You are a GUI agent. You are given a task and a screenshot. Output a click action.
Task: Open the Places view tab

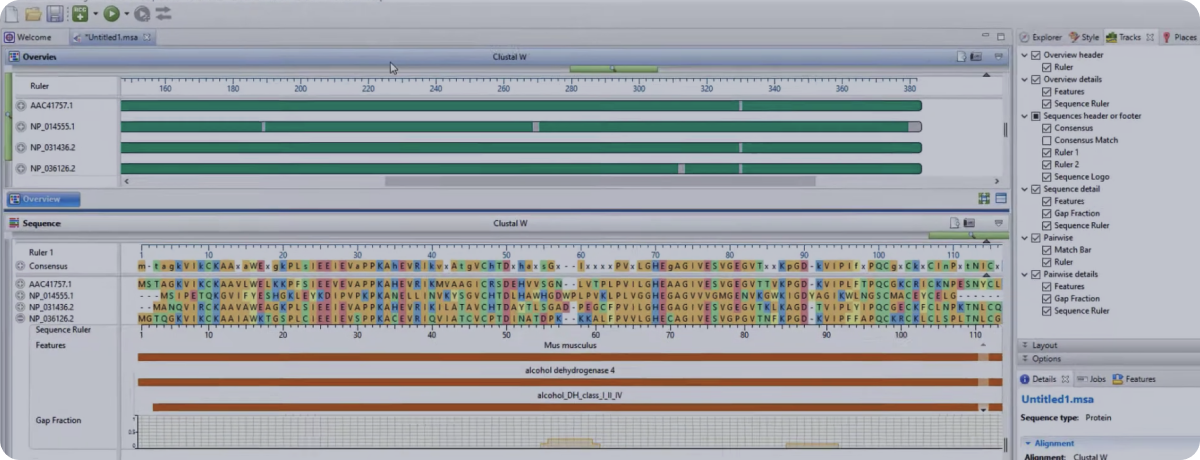point(1179,37)
